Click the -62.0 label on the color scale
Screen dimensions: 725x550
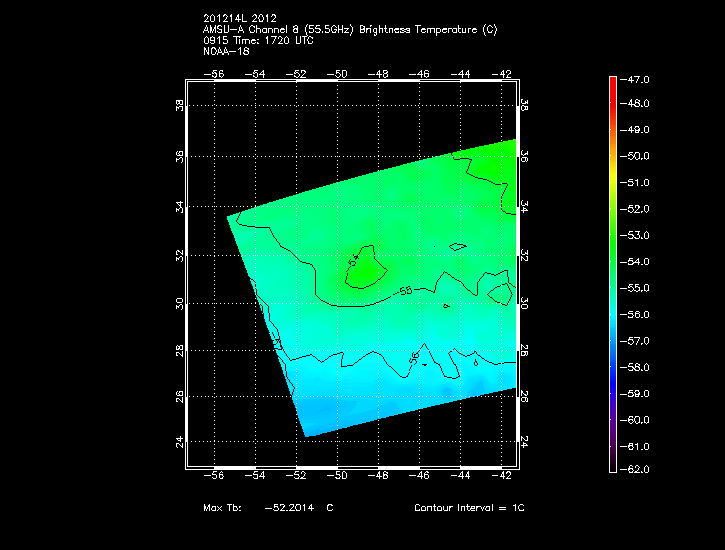point(638,469)
